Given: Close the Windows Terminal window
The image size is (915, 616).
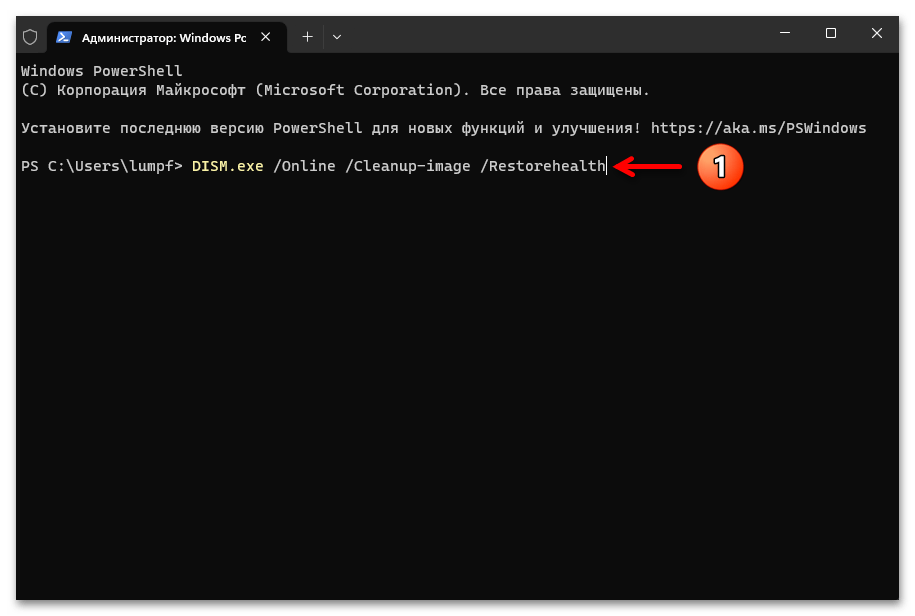Looking at the screenshot, I should click(x=877, y=33).
